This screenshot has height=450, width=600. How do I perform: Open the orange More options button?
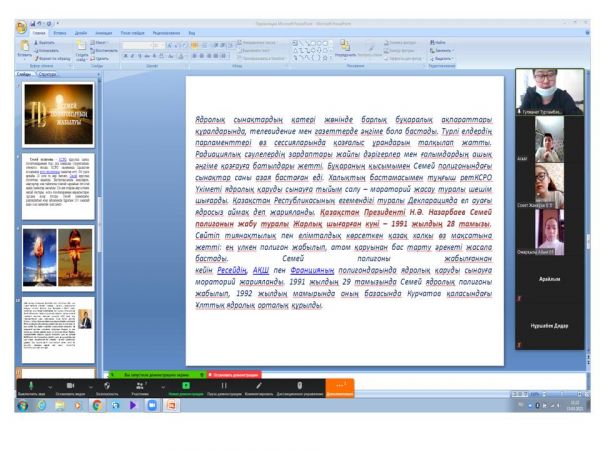pos(340,387)
